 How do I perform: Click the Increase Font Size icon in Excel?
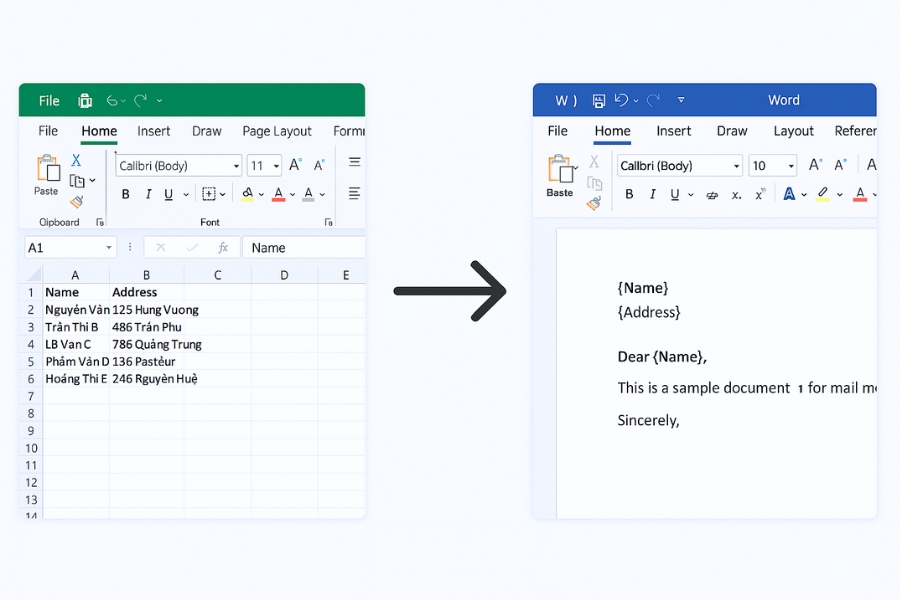coord(294,163)
